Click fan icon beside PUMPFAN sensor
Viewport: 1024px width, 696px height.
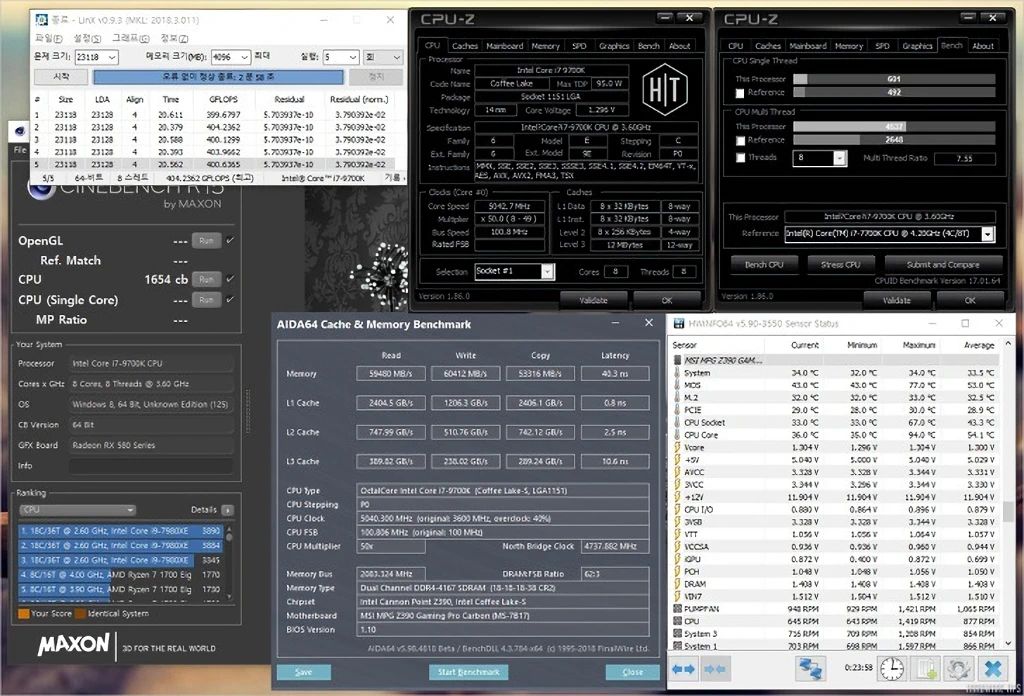[677, 609]
